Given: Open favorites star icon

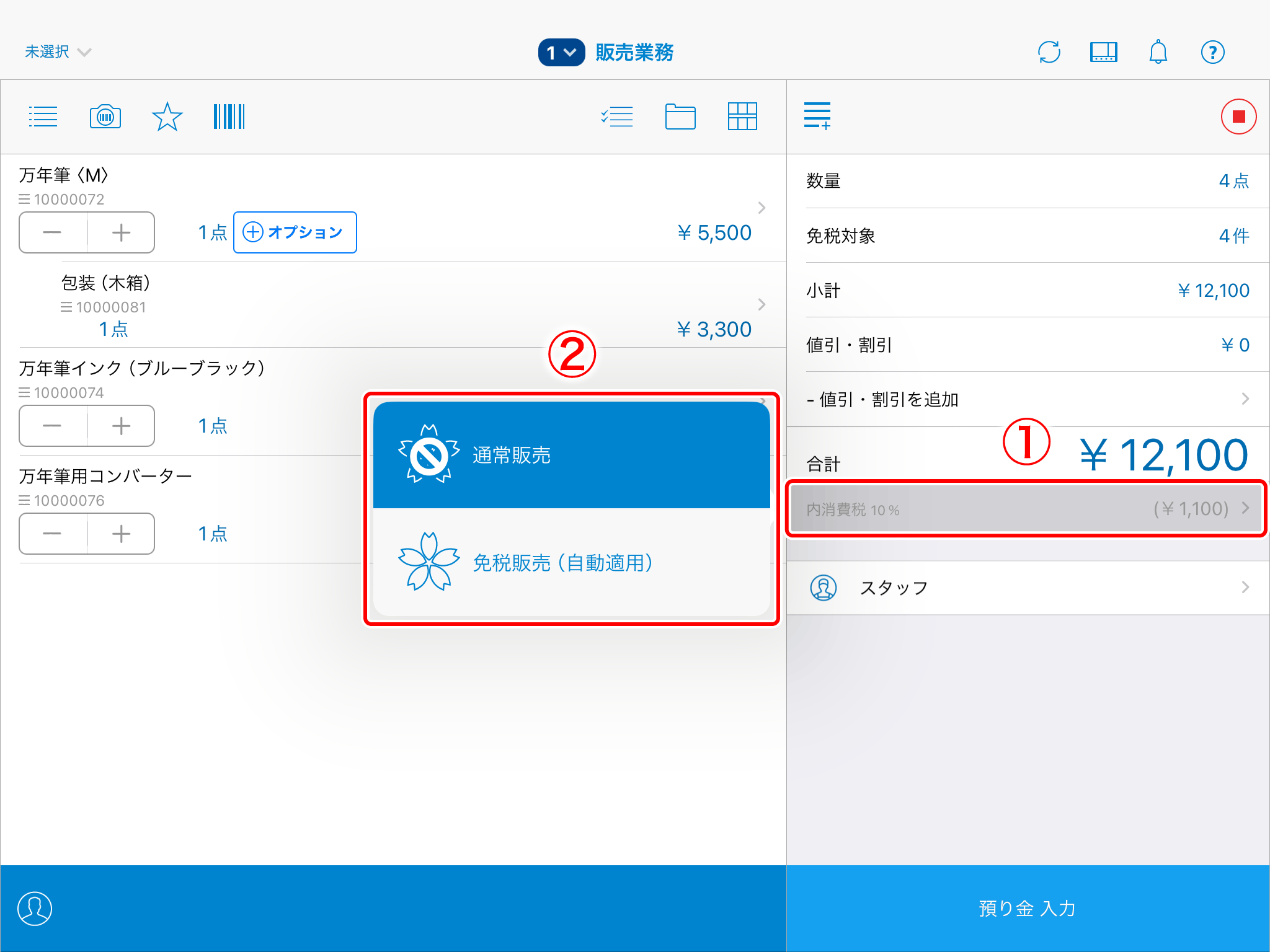Looking at the screenshot, I should [167, 117].
